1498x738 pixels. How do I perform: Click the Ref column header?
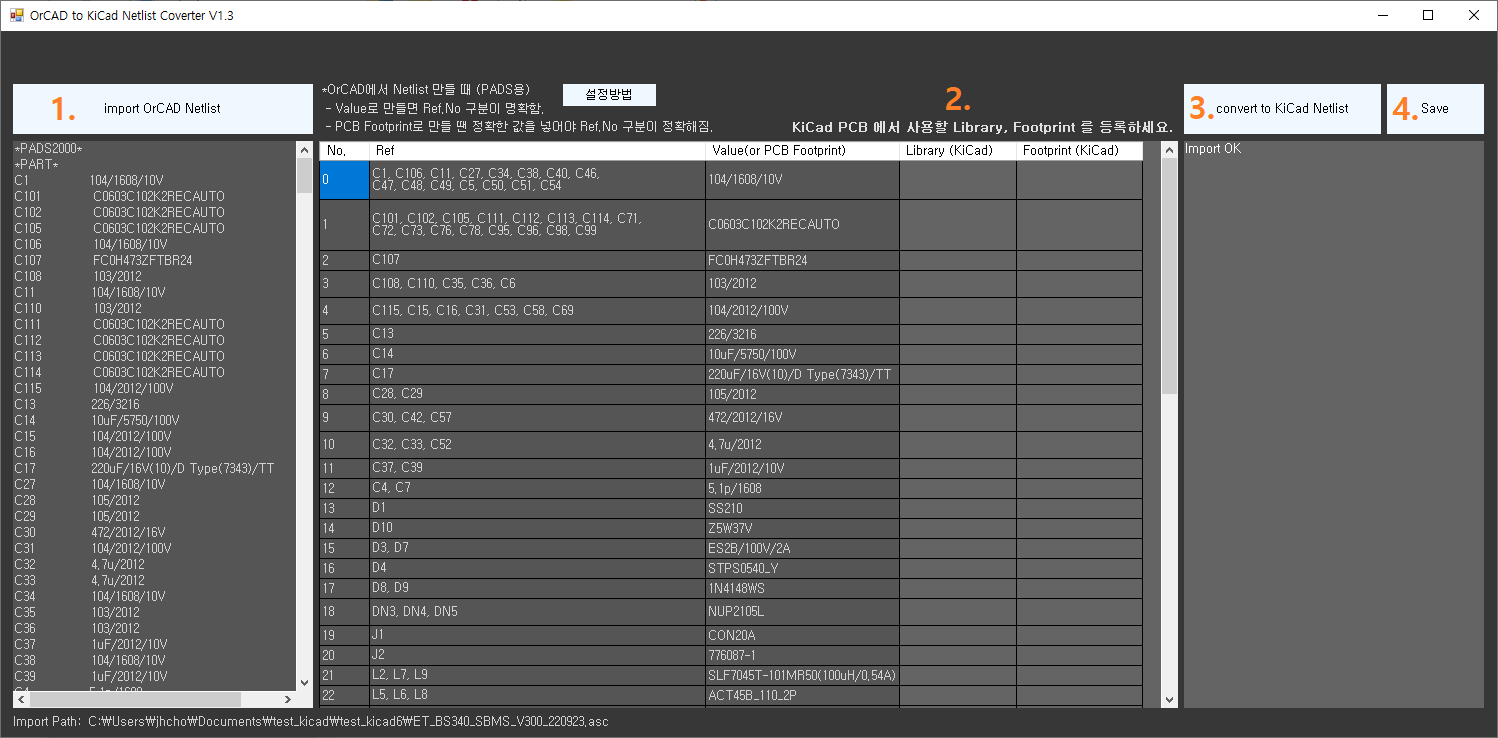pyautogui.click(x=537, y=151)
